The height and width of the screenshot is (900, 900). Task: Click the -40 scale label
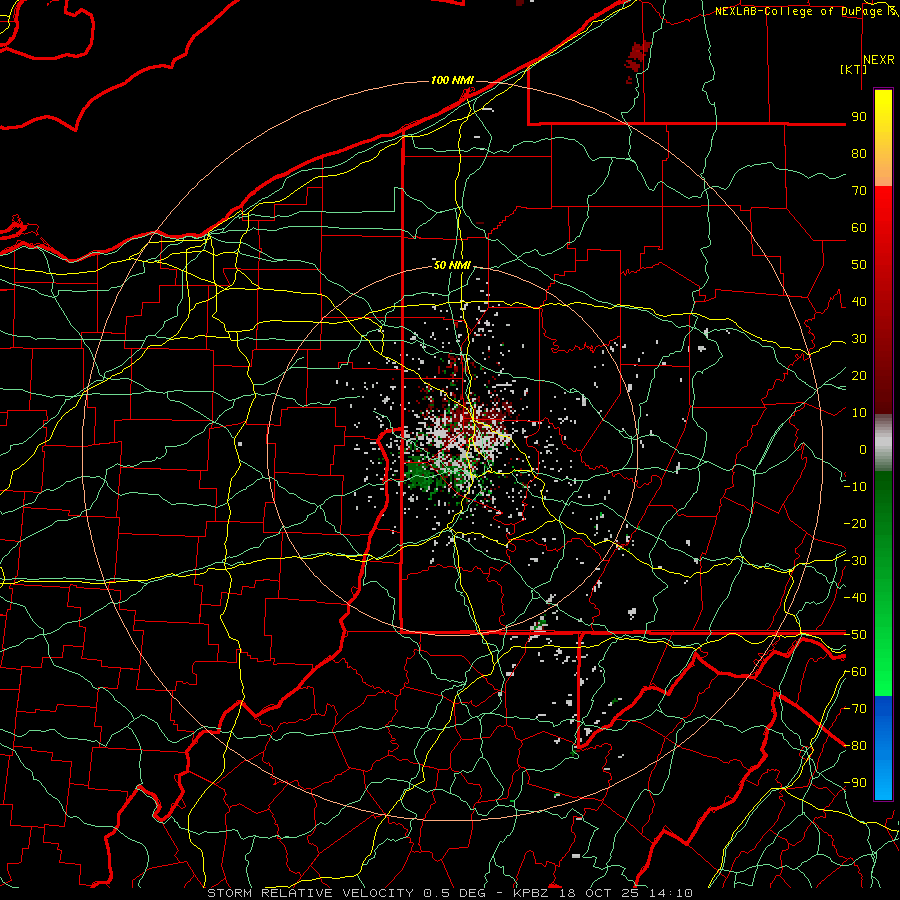[x=855, y=598]
